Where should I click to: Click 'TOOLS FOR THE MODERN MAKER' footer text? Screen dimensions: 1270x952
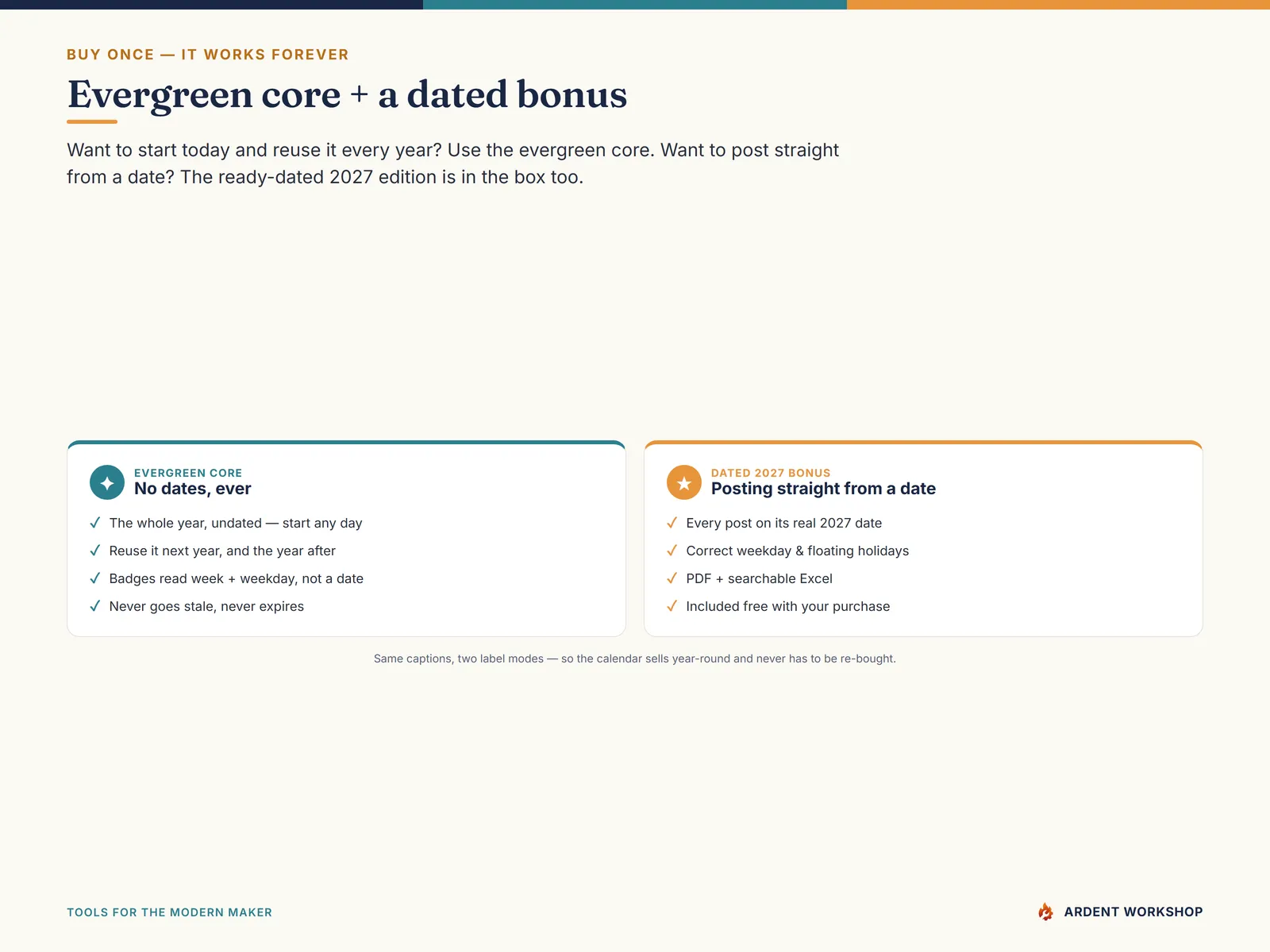click(x=169, y=912)
